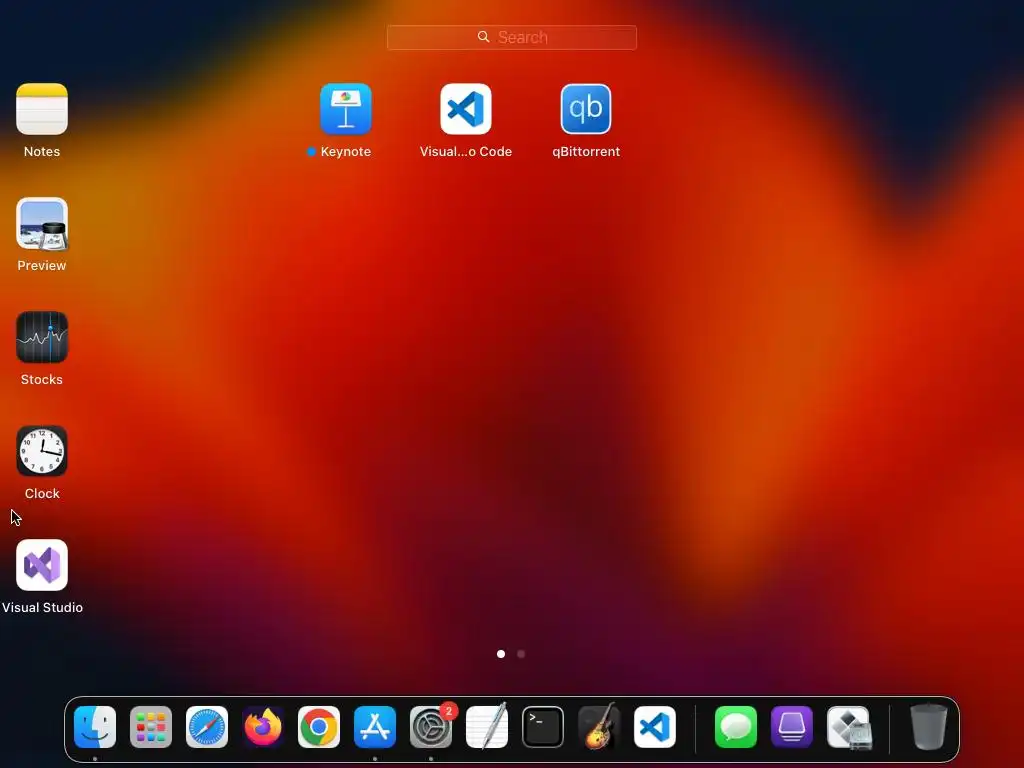This screenshot has height=768, width=1024.
Task: Launch the Clock app
Action: point(42,451)
